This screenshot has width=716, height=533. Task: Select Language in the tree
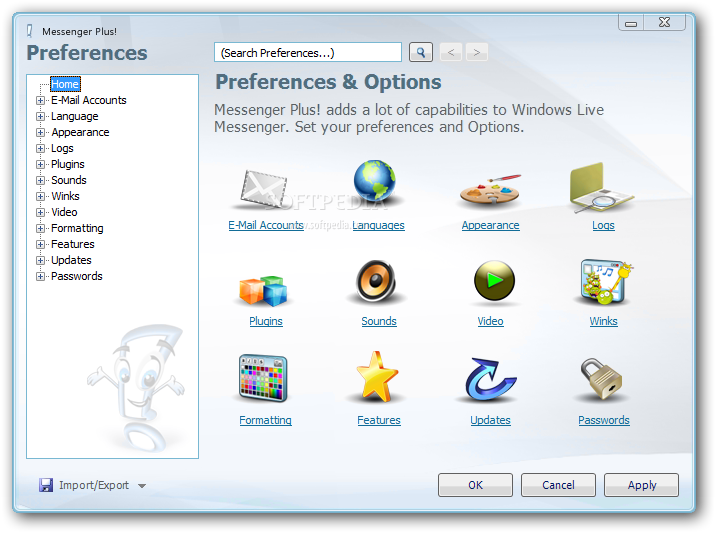point(74,116)
